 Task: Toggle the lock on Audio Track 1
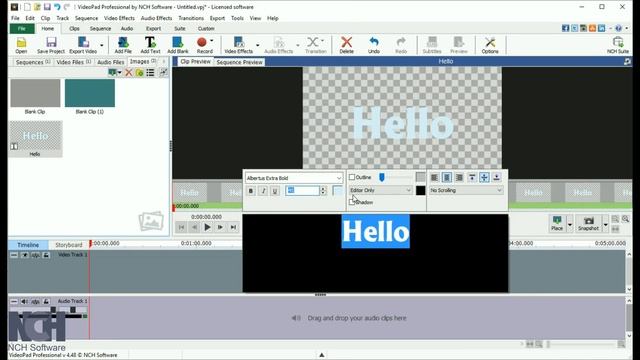pos(46,301)
